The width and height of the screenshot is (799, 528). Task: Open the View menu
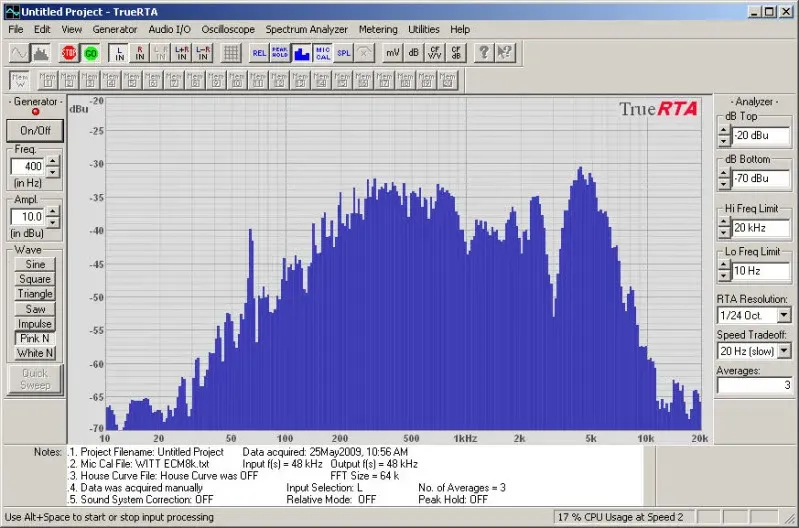tap(71, 30)
